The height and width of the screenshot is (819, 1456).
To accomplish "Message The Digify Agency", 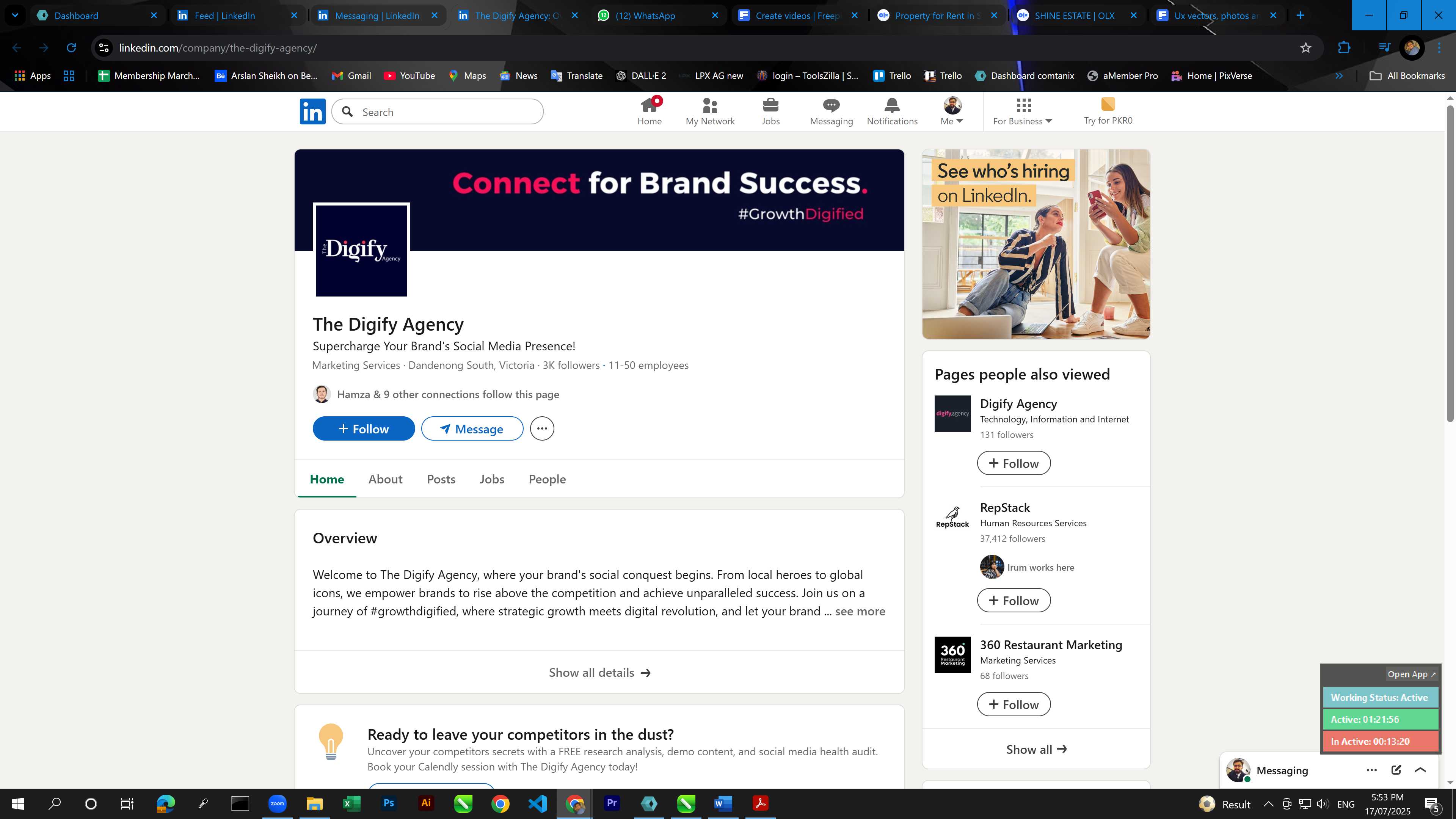I will pyautogui.click(x=472, y=428).
